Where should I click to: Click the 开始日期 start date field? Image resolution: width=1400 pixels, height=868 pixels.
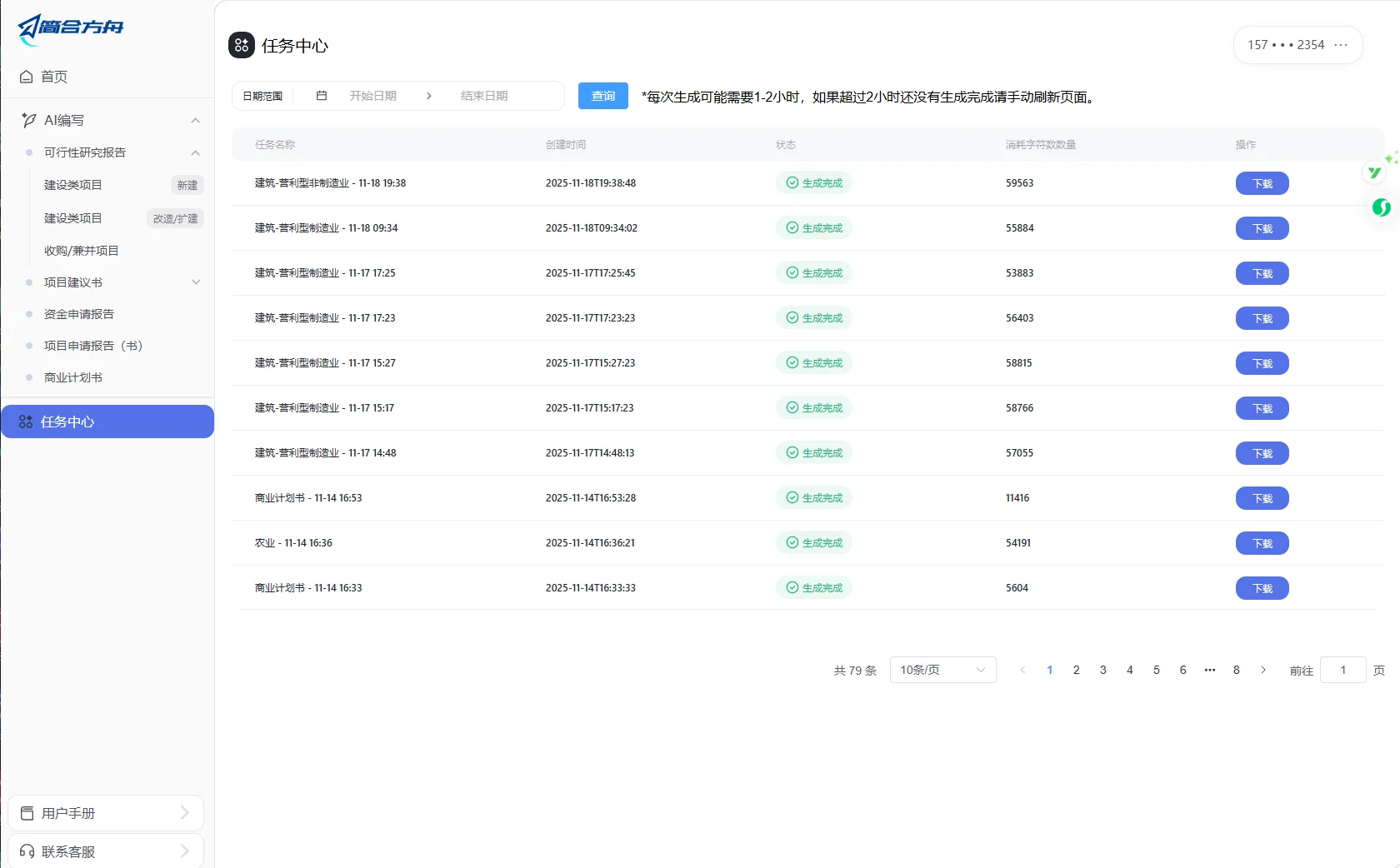(x=374, y=96)
